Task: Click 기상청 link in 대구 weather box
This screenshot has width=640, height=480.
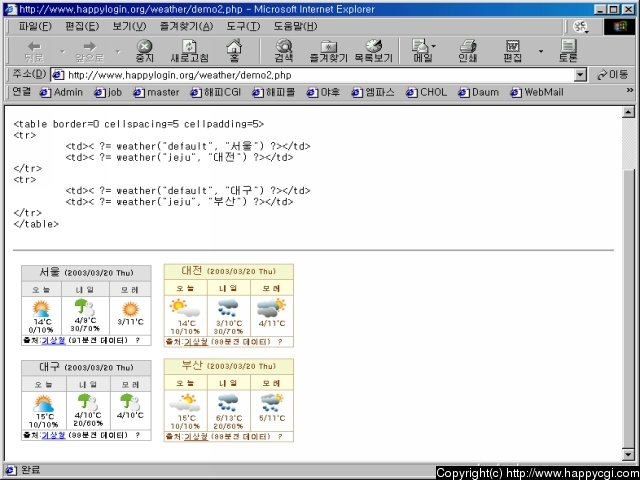Action: click(x=53, y=435)
